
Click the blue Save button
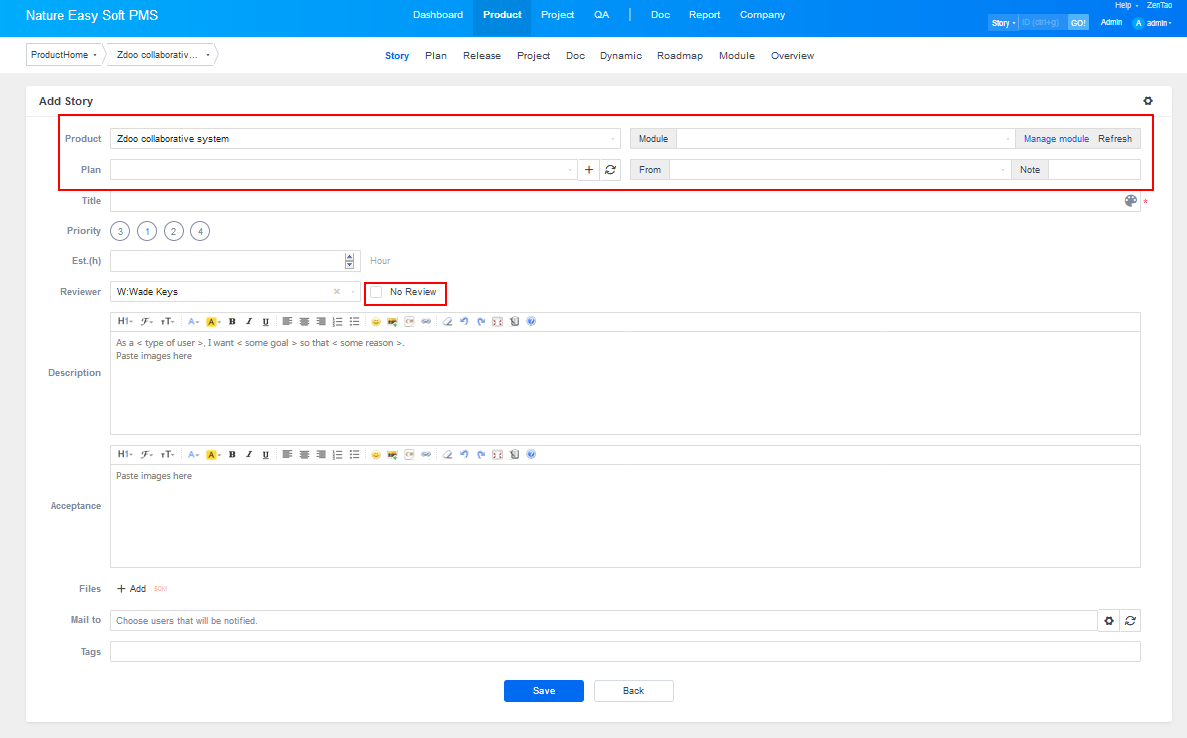click(x=543, y=691)
